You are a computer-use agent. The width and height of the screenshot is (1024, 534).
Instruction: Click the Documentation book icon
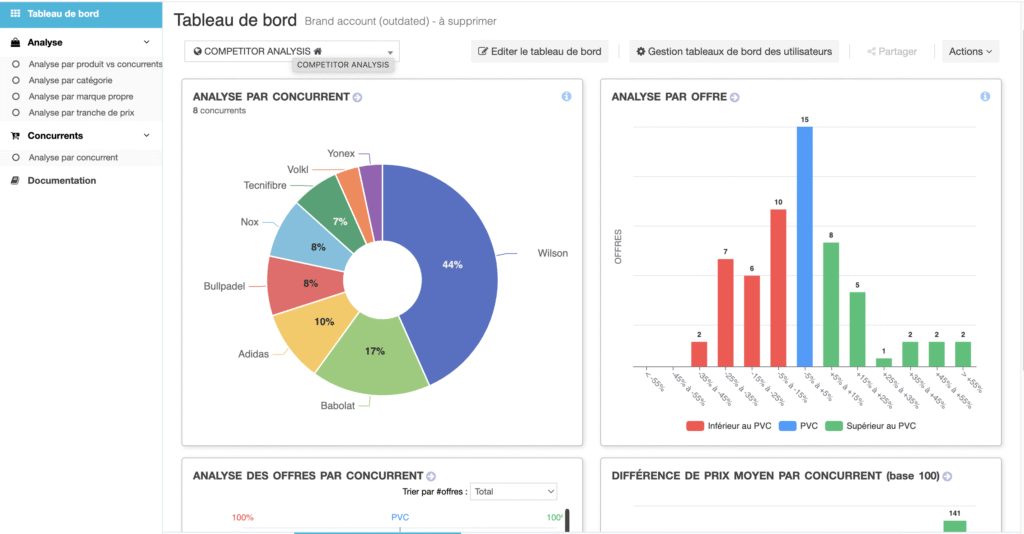pyautogui.click(x=15, y=181)
